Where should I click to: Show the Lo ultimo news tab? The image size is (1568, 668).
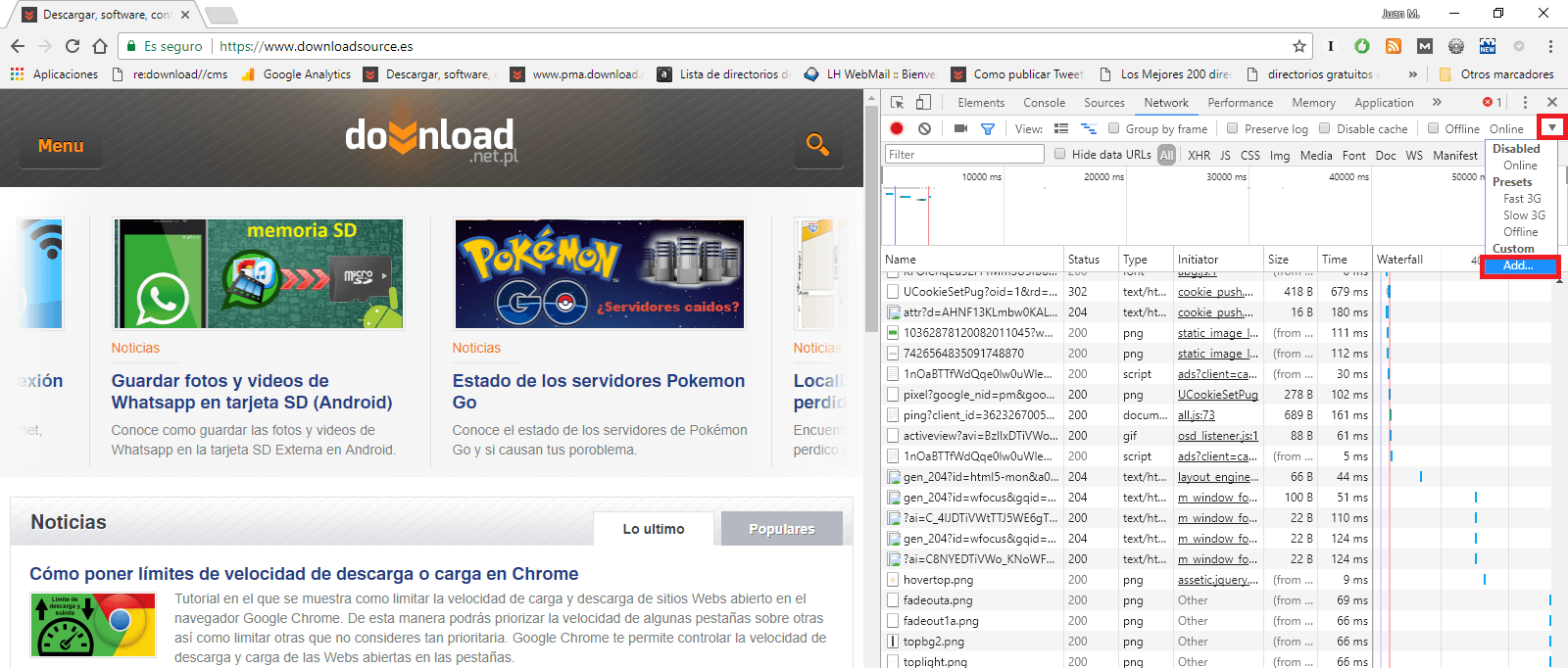pyautogui.click(x=654, y=529)
